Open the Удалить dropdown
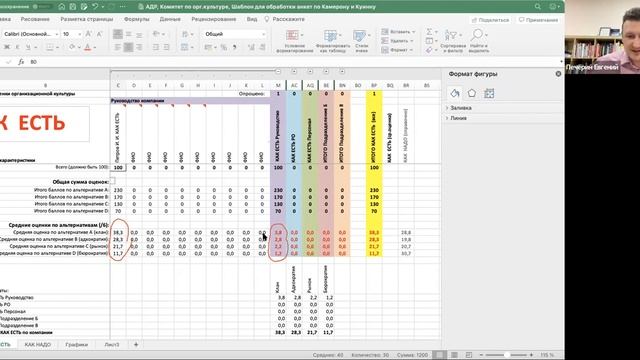Screen dimensions: 640x360 (x=397, y=41)
